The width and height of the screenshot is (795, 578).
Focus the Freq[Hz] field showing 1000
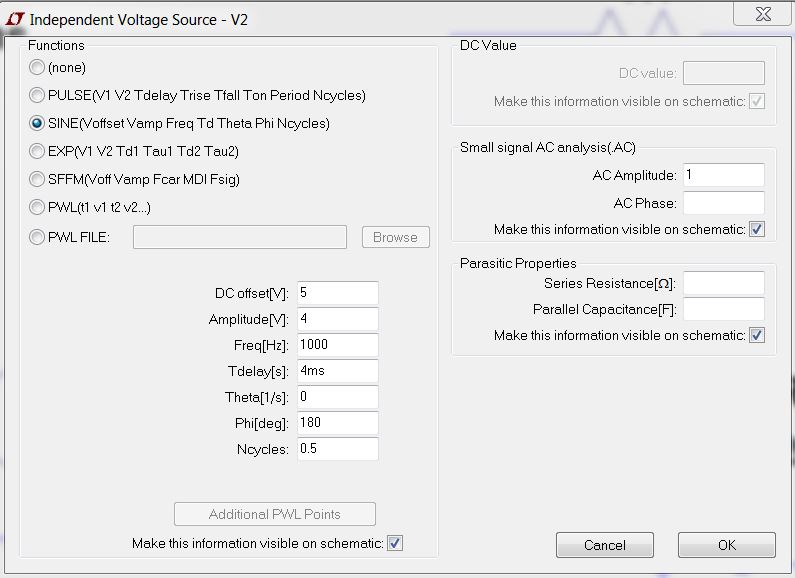pyautogui.click(x=338, y=345)
